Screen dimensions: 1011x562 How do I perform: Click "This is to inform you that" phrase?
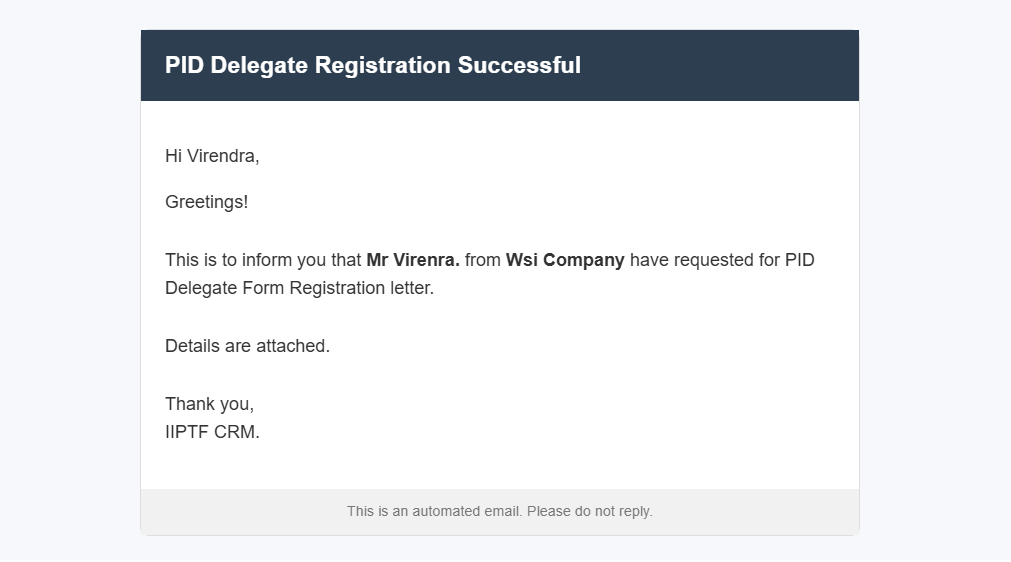point(263,260)
